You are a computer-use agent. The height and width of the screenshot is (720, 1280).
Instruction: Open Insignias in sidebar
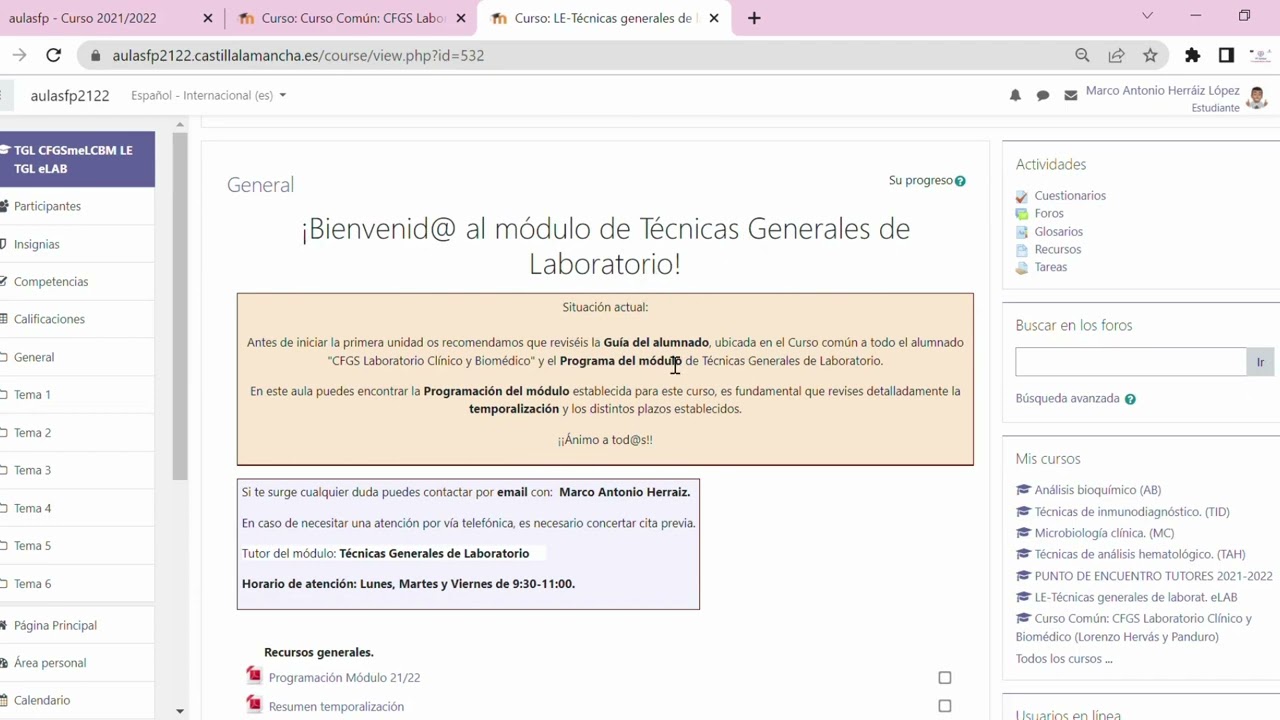tap(36, 244)
